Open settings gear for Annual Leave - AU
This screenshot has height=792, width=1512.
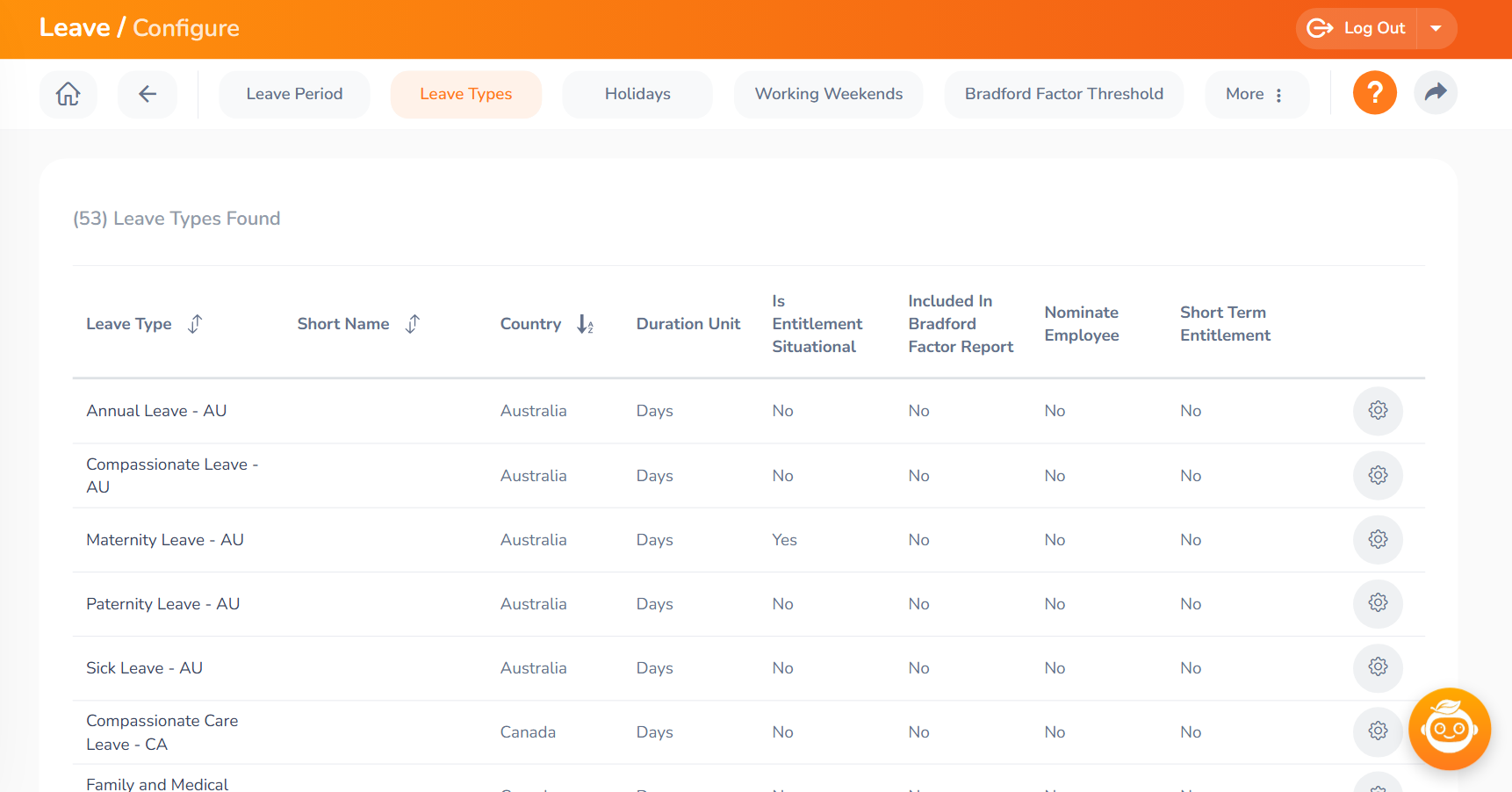click(x=1379, y=411)
